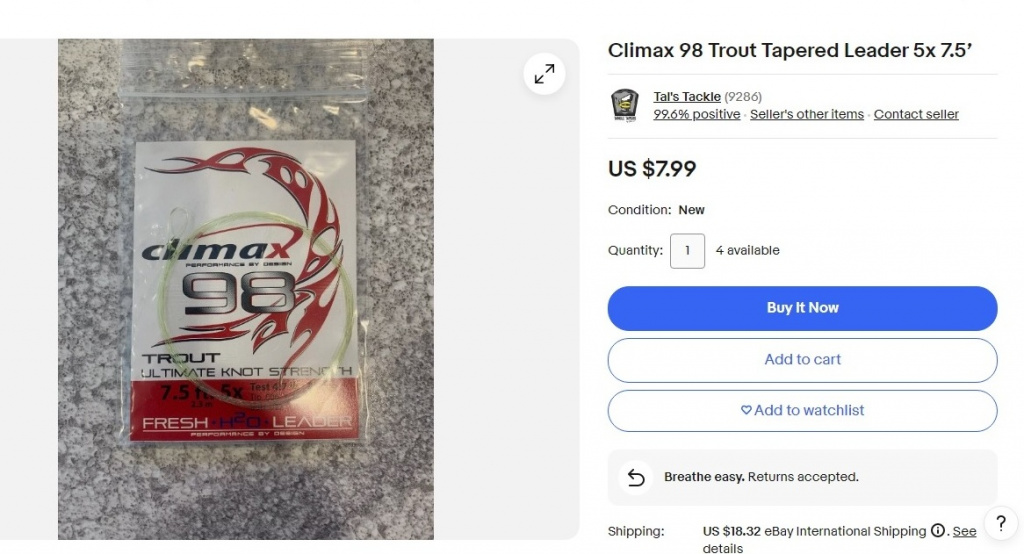This screenshot has width=1024, height=554.
Task: Click the Returns accepted banner
Action: coord(802,478)
